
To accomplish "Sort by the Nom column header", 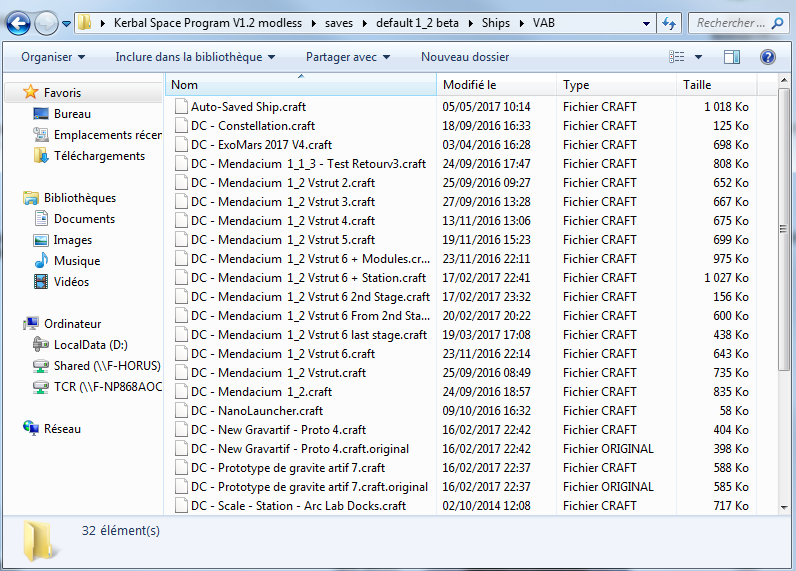I will [301, 85].
